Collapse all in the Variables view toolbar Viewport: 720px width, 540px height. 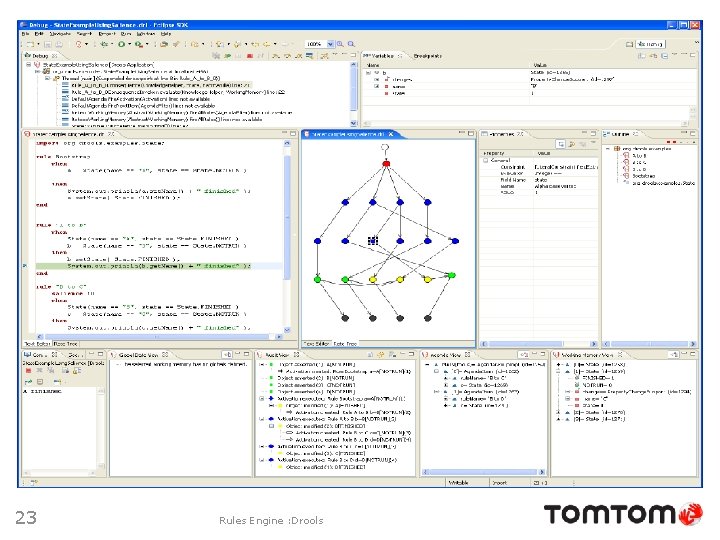664,56
